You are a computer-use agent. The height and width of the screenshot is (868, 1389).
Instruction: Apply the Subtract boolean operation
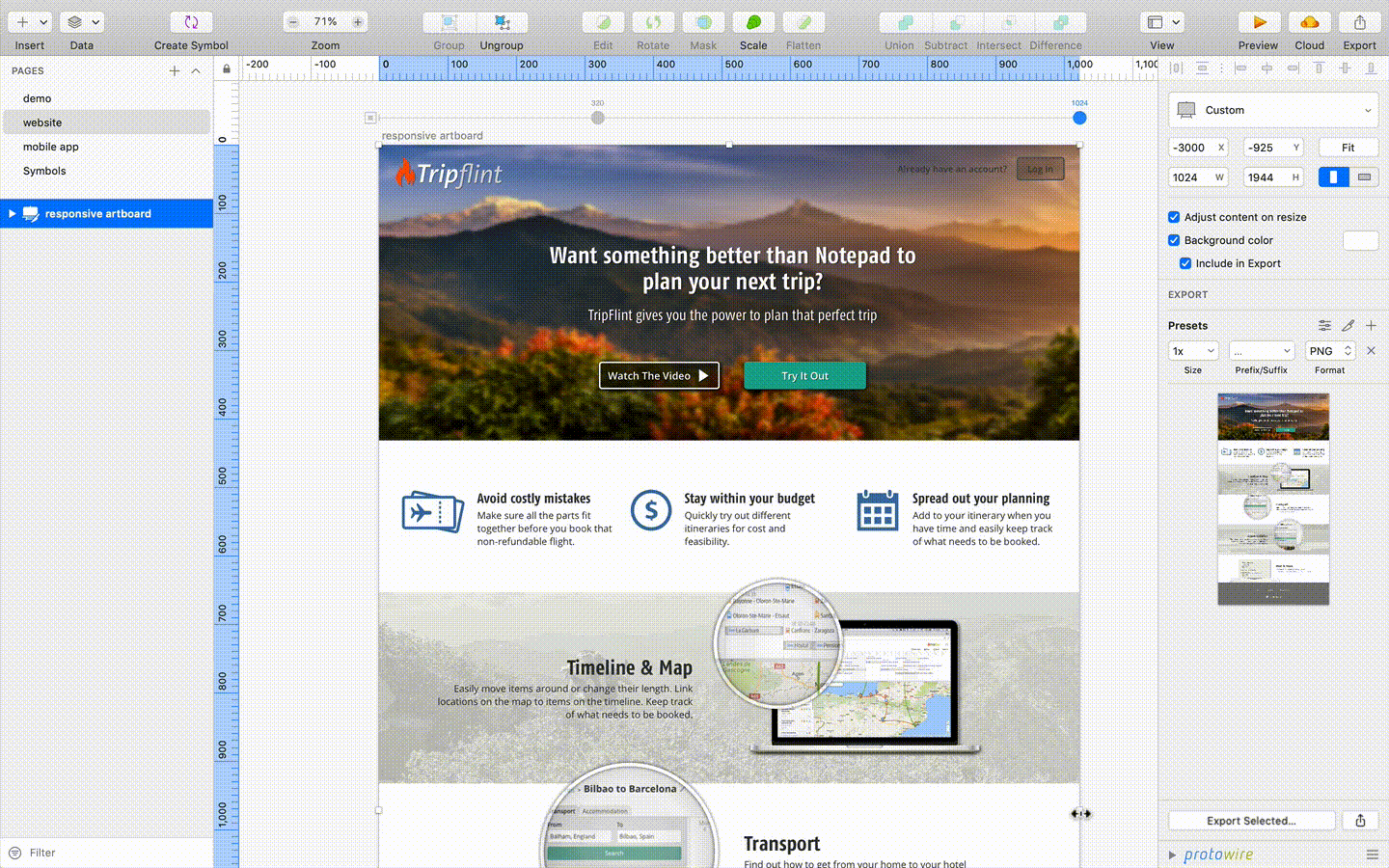click(957, 22)
